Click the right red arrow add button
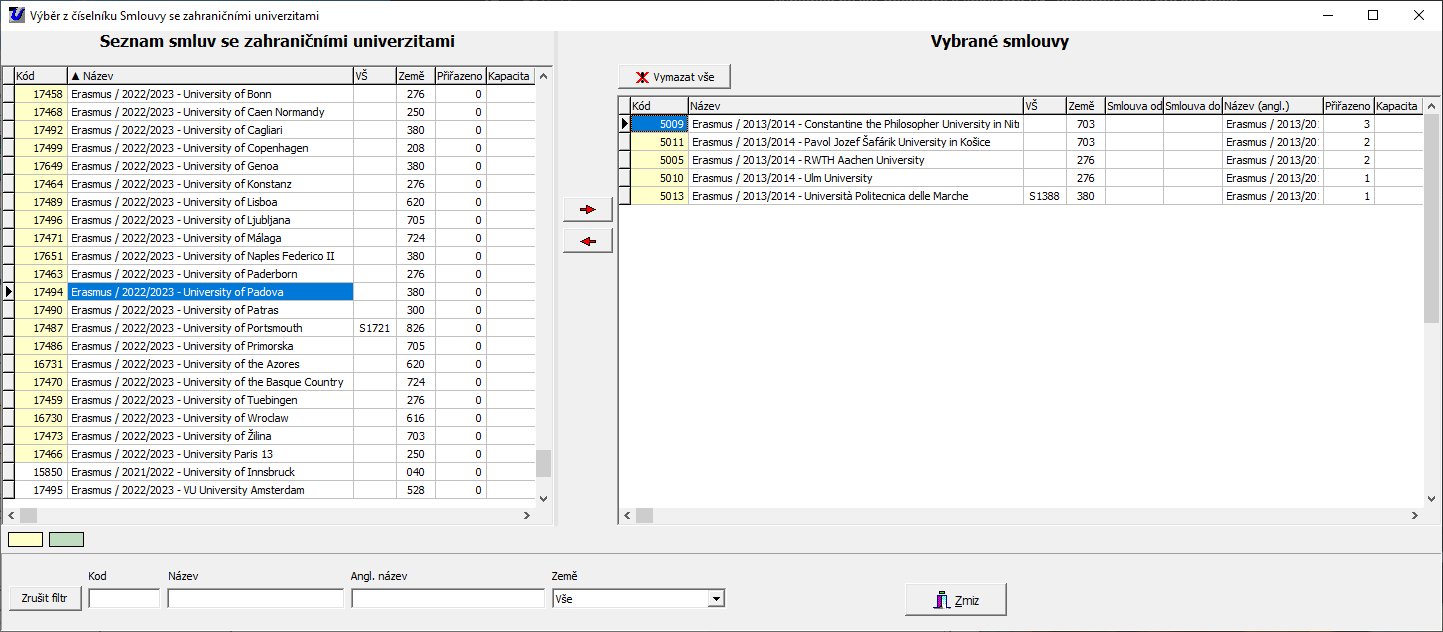The image size is (1443, 632). (588, 209)
